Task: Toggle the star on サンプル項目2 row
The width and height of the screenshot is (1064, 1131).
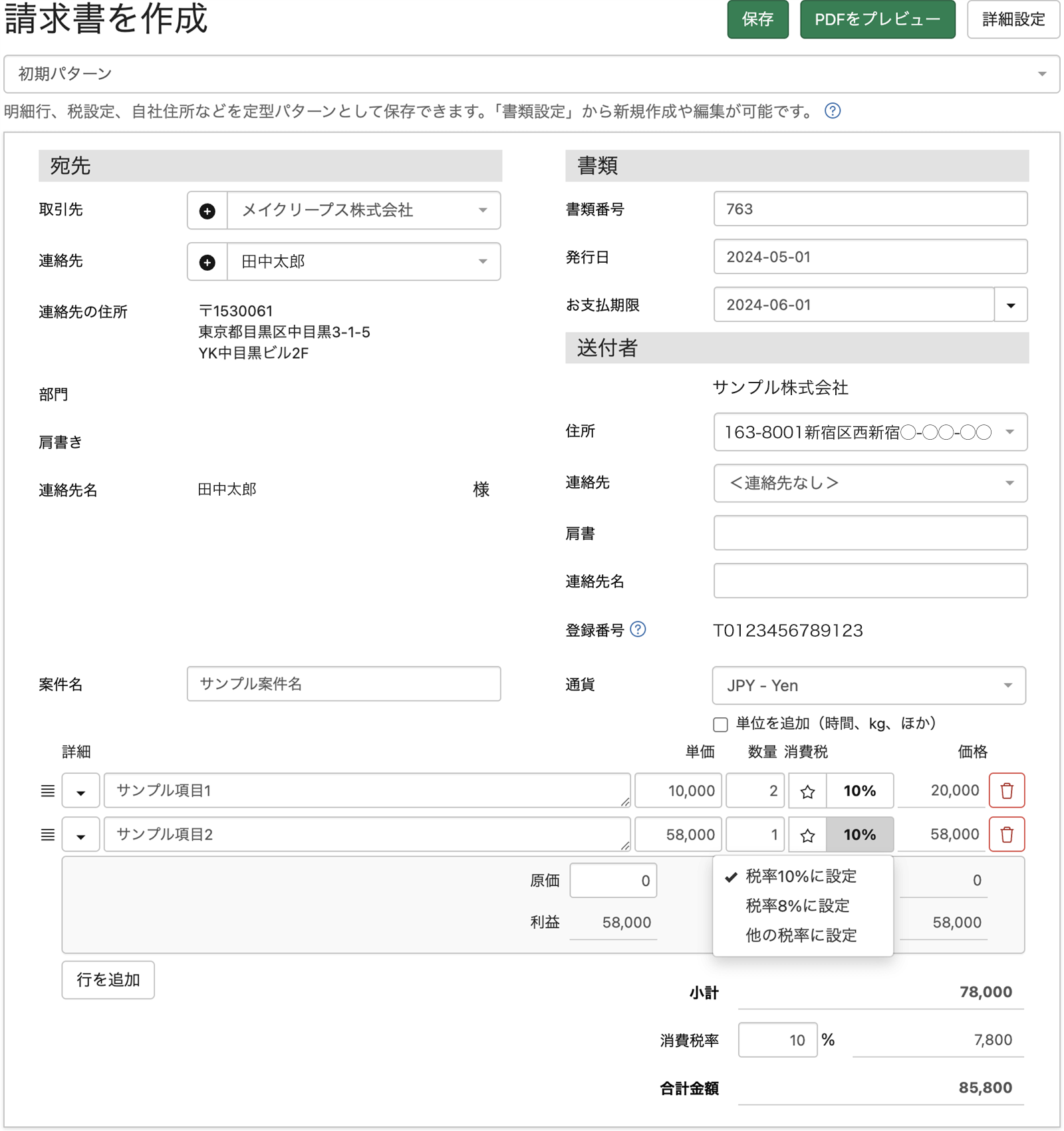Action: tap(808, 834)
